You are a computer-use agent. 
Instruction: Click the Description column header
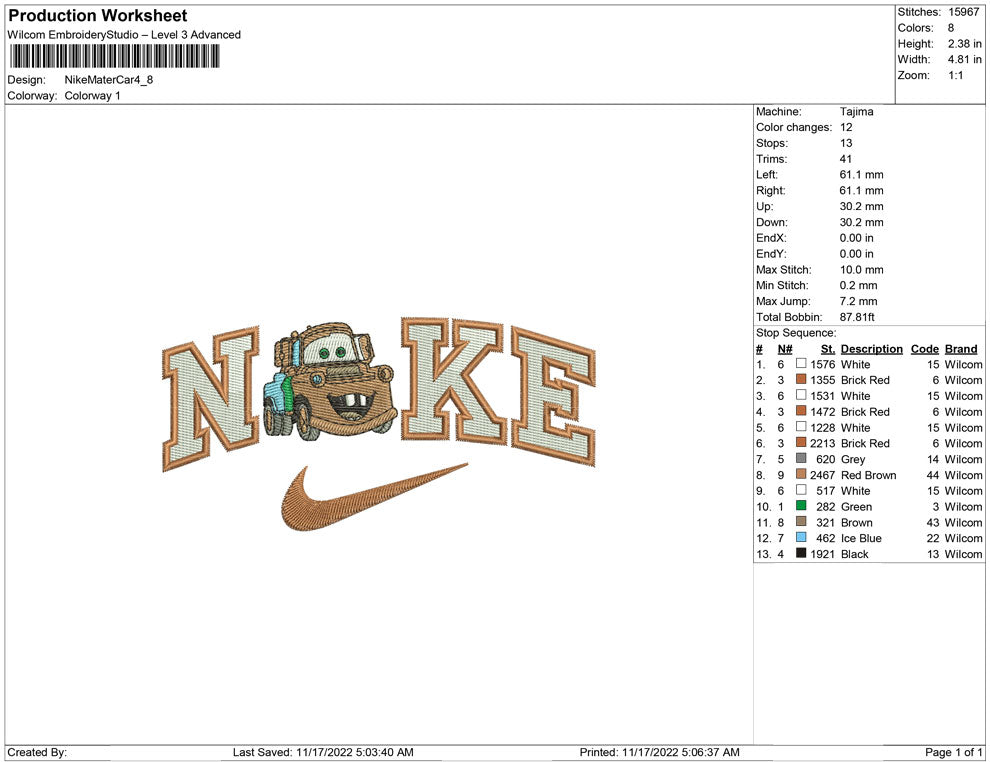click(872, 349)
